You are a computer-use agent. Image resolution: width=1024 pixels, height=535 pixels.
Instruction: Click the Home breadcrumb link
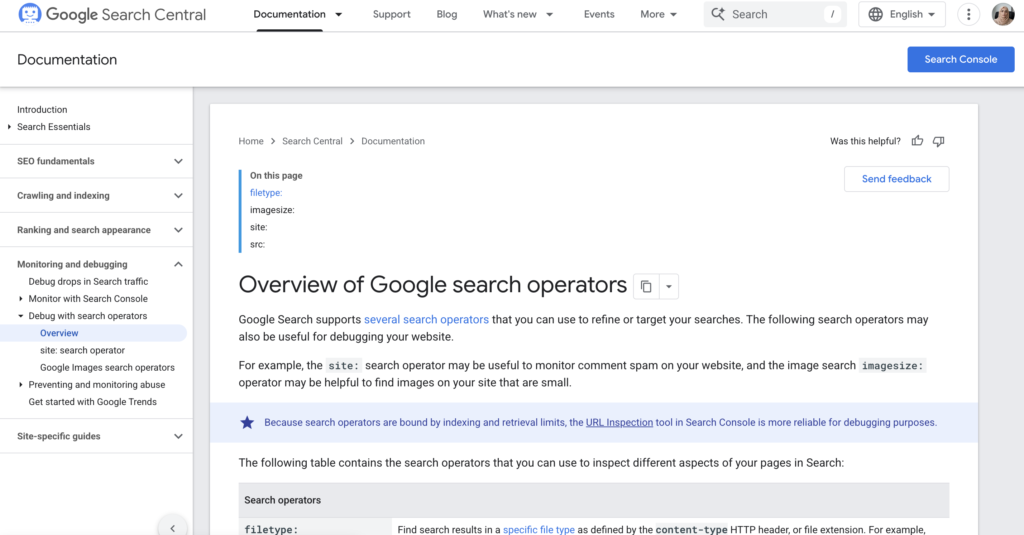click(251, 141)
